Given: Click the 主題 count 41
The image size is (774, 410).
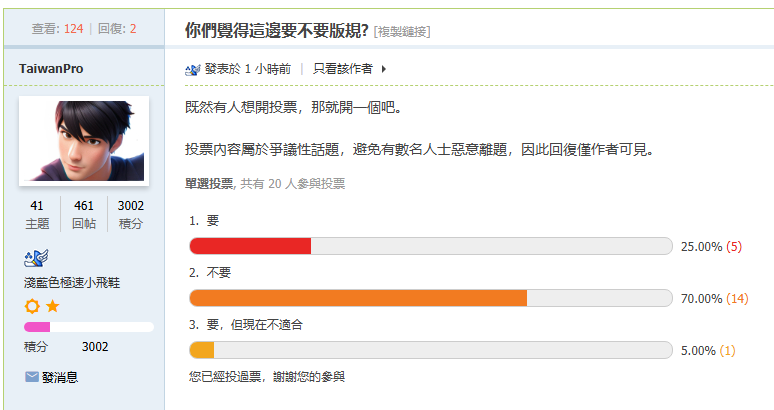Looking at the screenshot, I should [37, 206].
